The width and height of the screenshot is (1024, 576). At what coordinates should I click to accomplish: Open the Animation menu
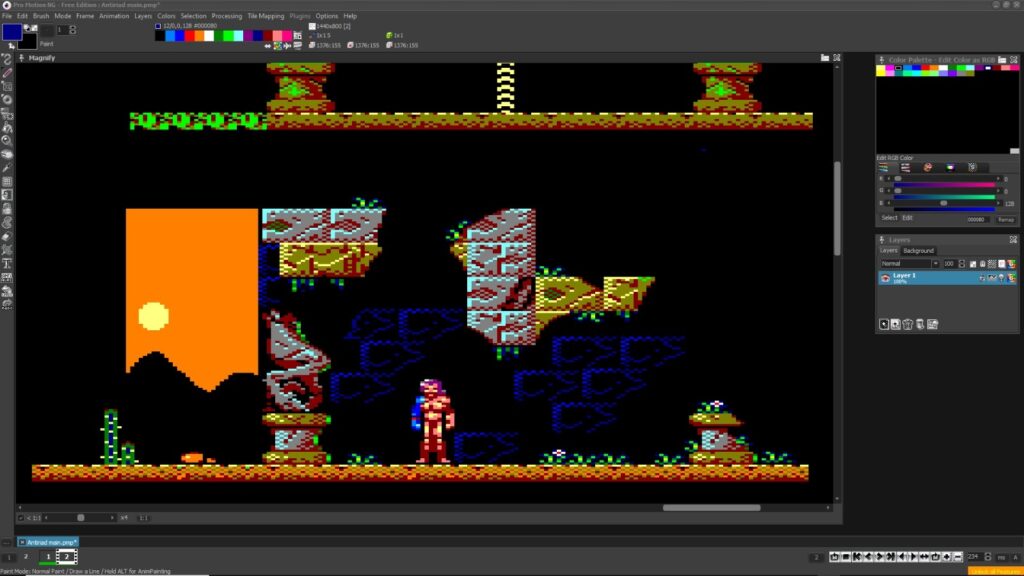[x=114, y=16]
